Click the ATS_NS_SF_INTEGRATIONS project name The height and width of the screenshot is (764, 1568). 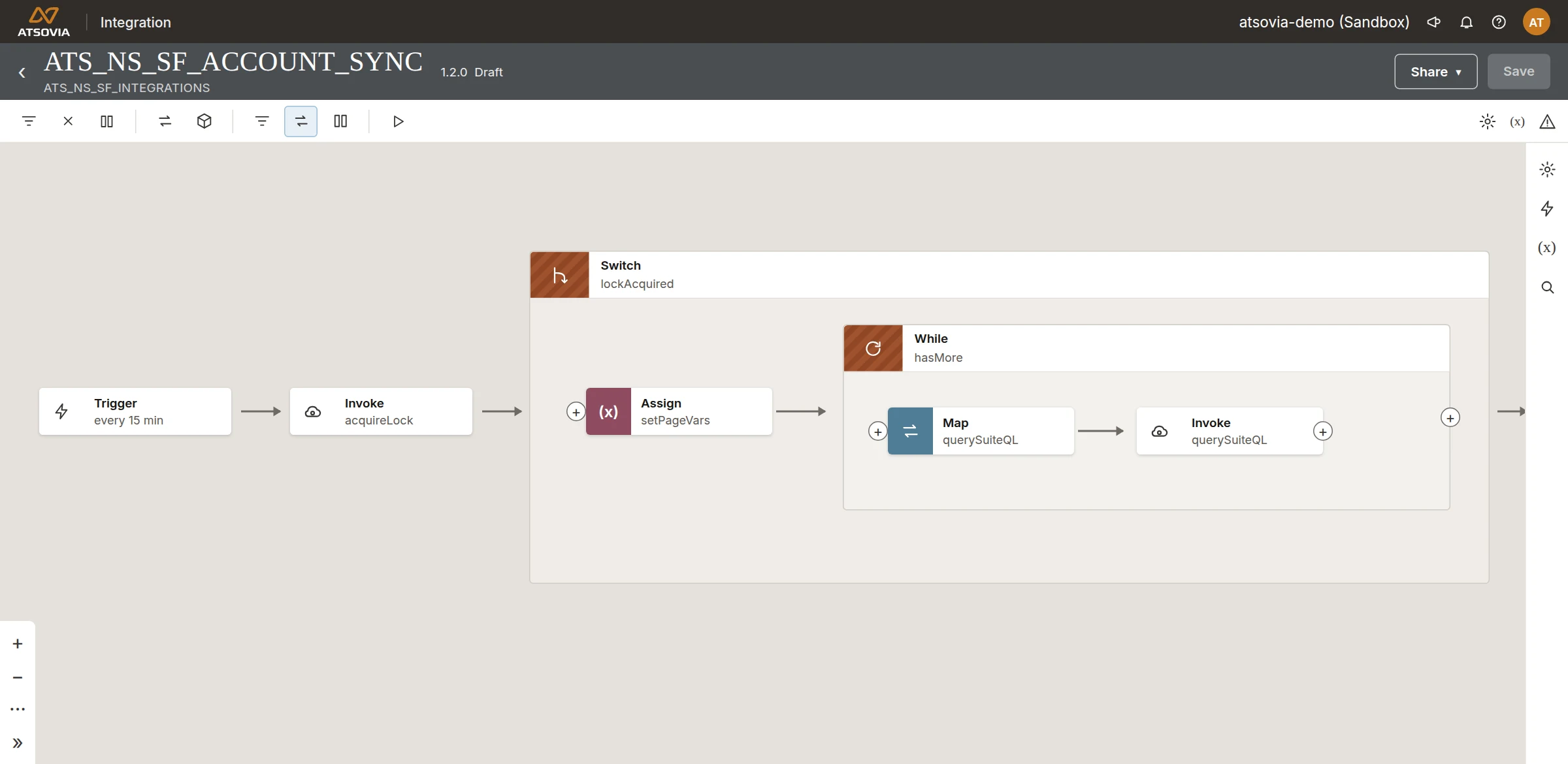[x=127, y=88]
